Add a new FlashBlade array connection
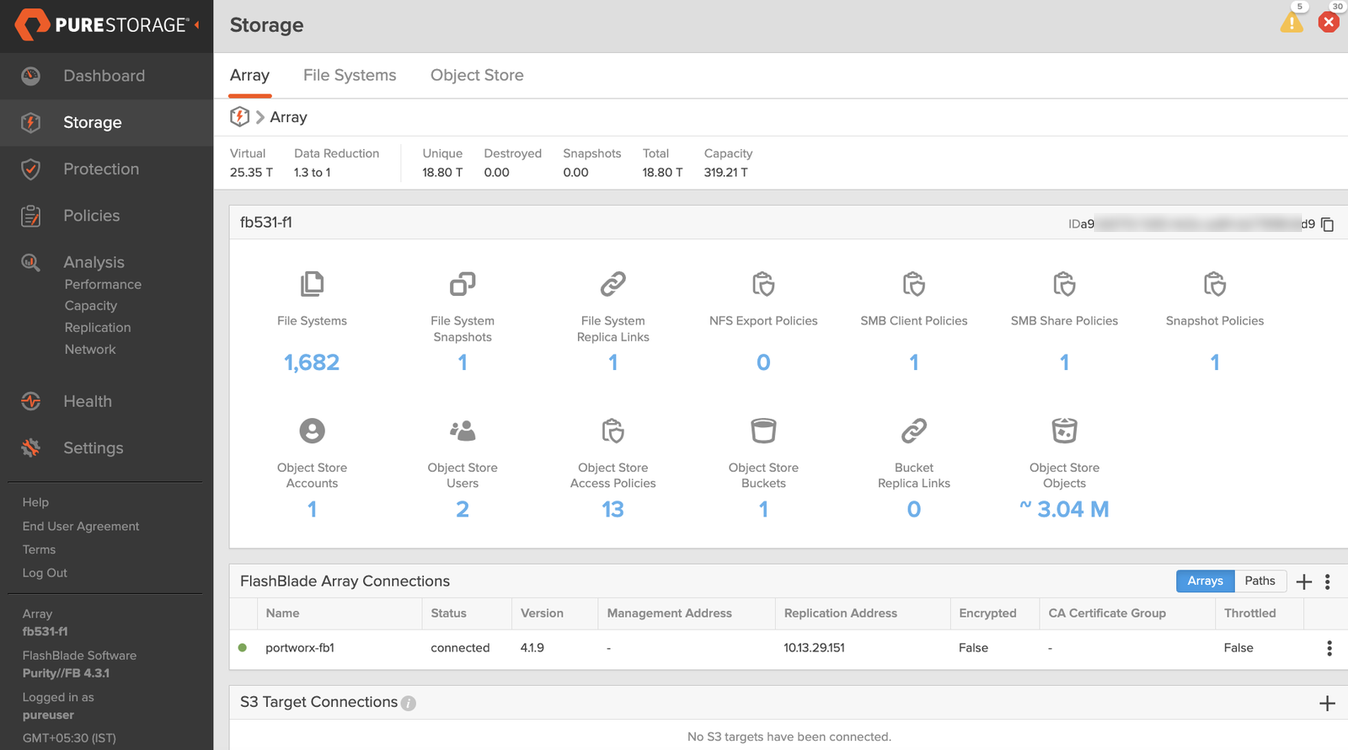 click(x=1303, y=581)
